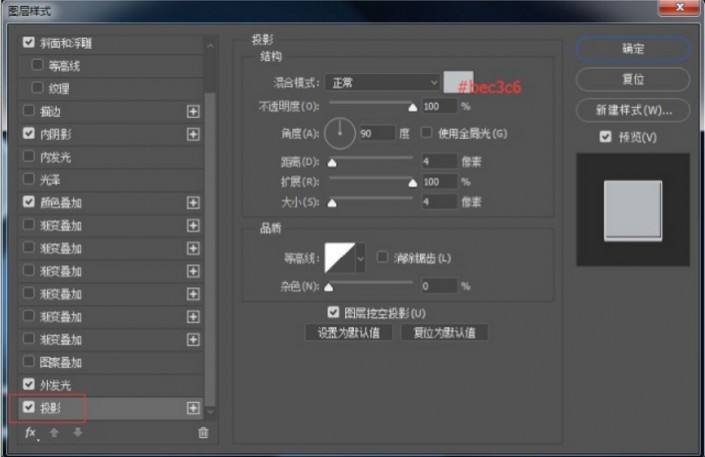Click the angle dial next to 角度(A)

tap(339, 133)
